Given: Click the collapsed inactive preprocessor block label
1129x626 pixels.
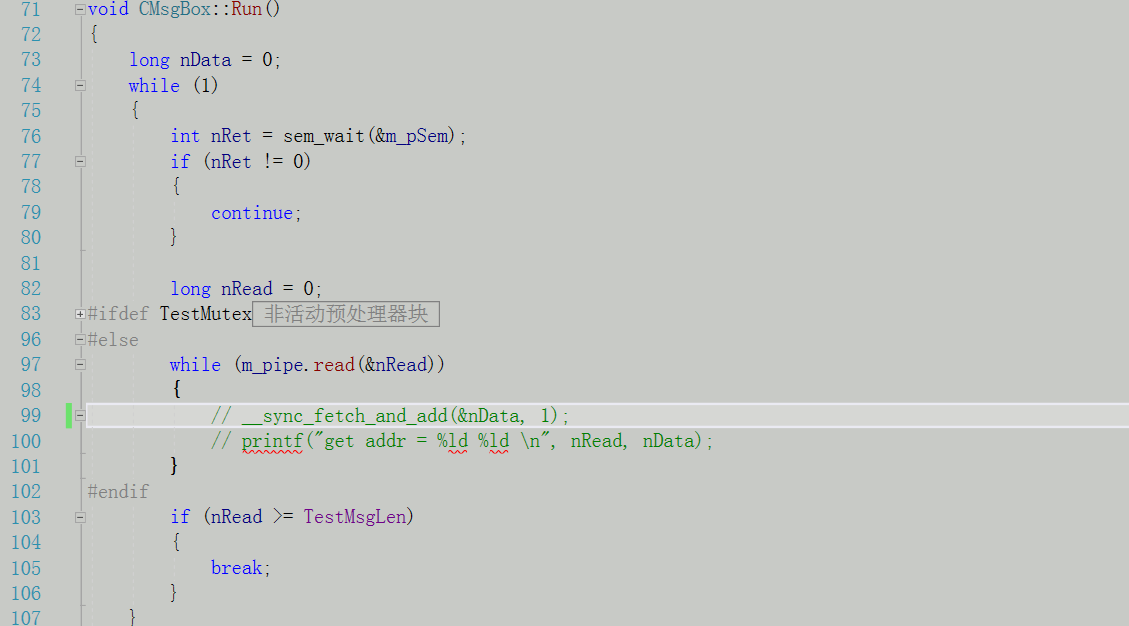Looking at the screenshot, I should [346, 314].
